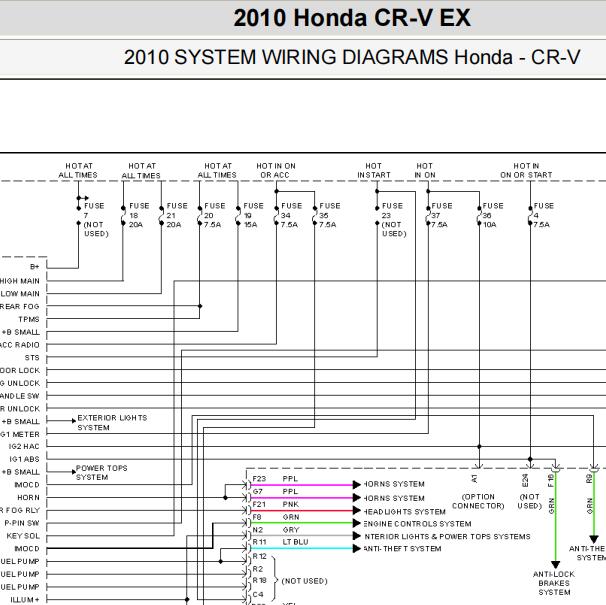
Task: Select connector pin 'F8'
Action: click(x=257, y=517)
